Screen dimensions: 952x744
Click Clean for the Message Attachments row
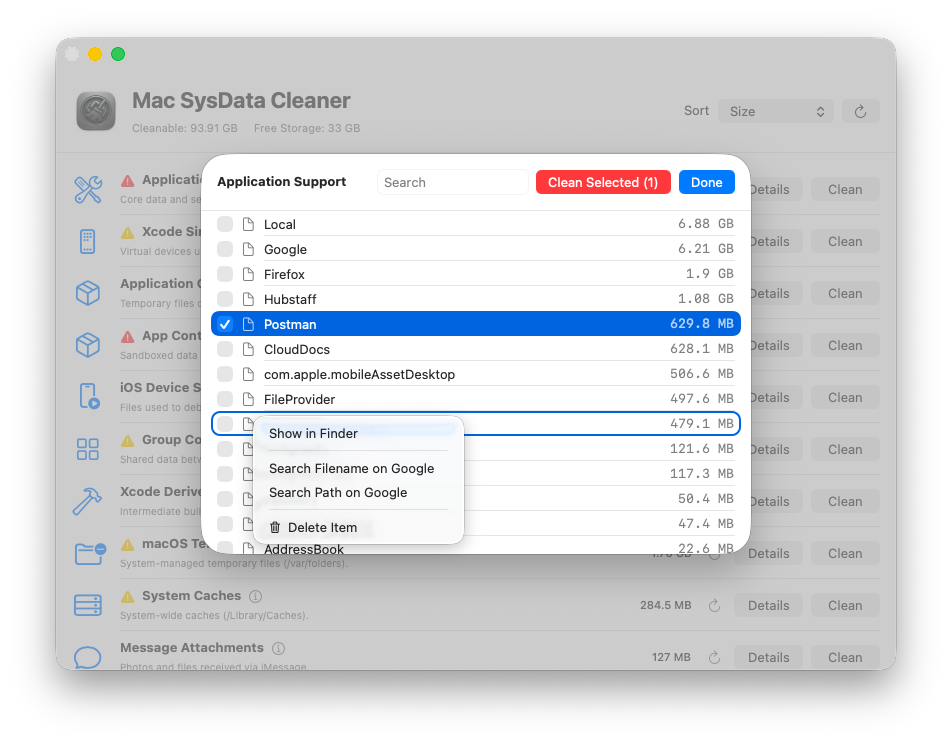point(845,657)
